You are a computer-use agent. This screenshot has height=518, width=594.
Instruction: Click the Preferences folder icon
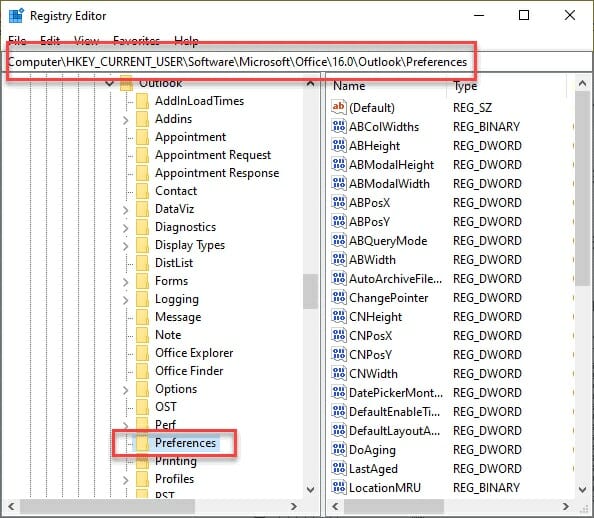click(142, 443)
